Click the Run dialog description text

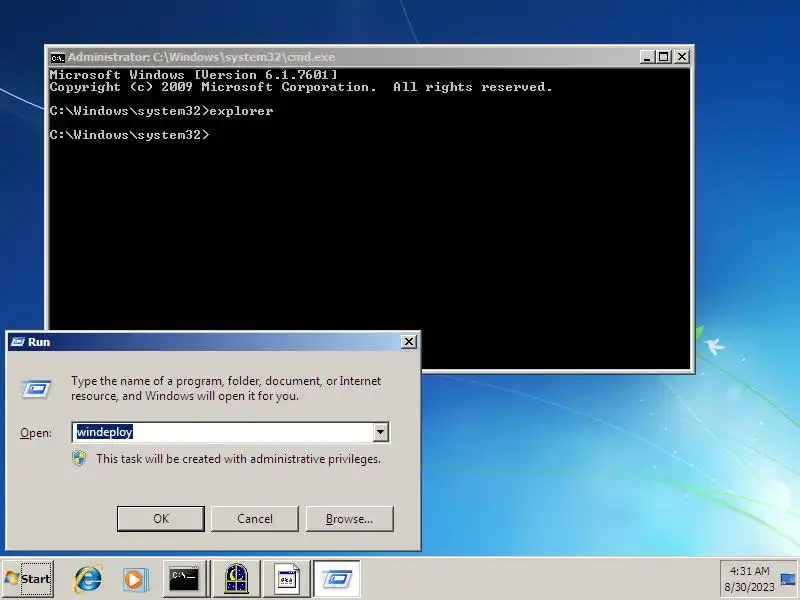(226, 388)
